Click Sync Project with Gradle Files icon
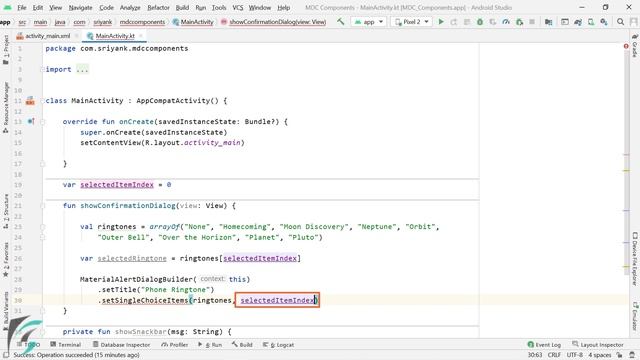 (x=578, y=22)
